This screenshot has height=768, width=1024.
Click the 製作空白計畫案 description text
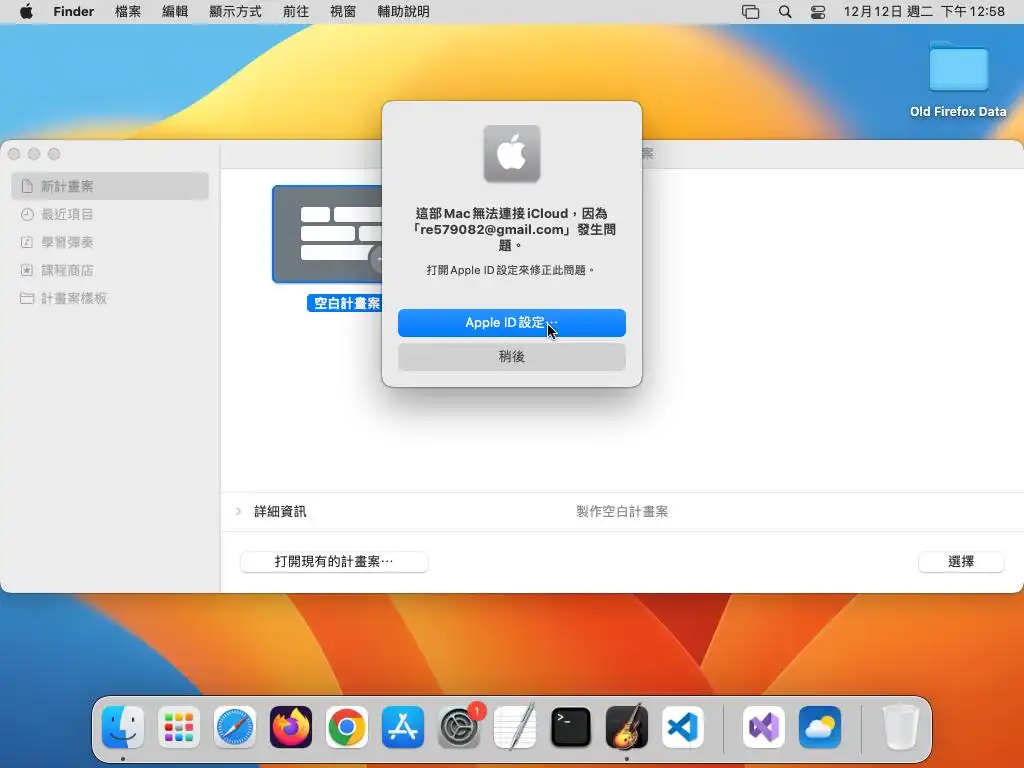tap(622, 511)
